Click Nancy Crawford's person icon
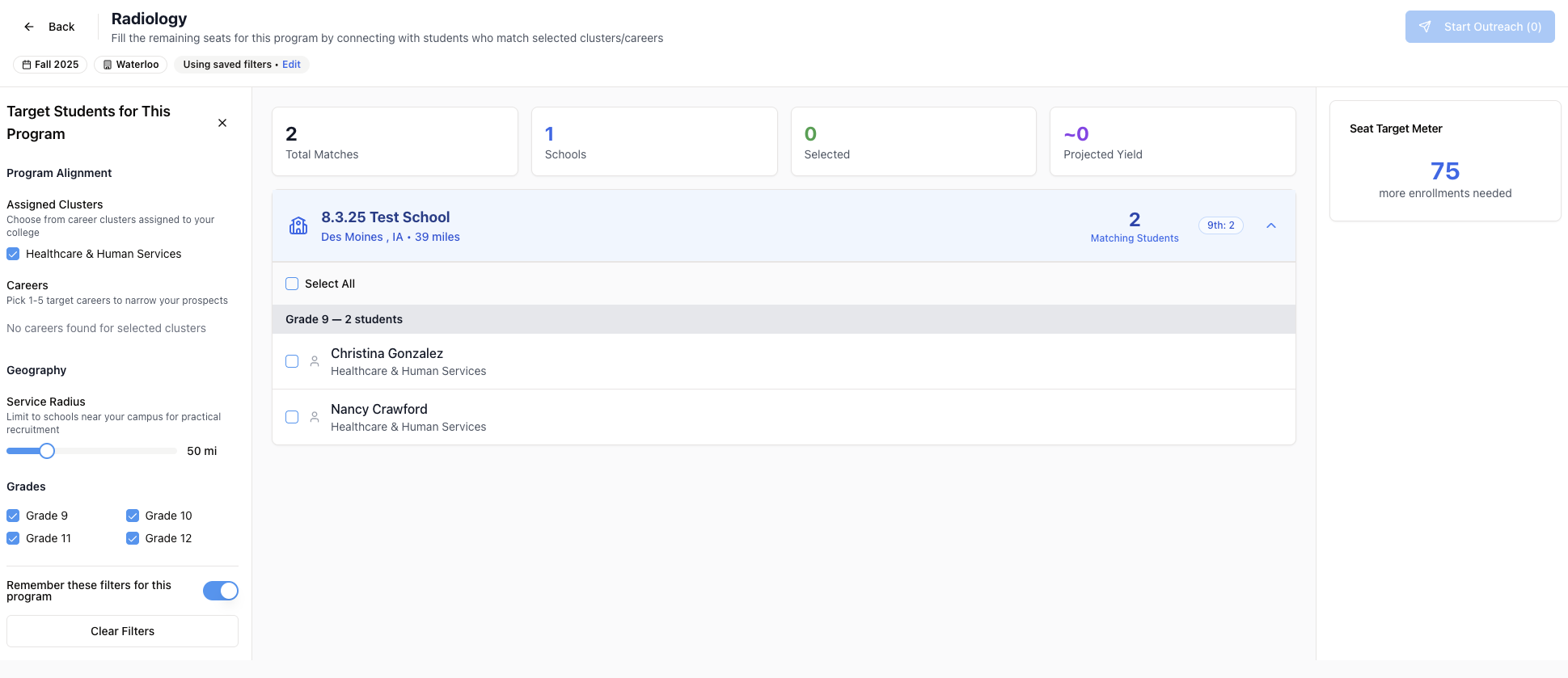Viewport: 1568px width, 678px height. point(315,417)
